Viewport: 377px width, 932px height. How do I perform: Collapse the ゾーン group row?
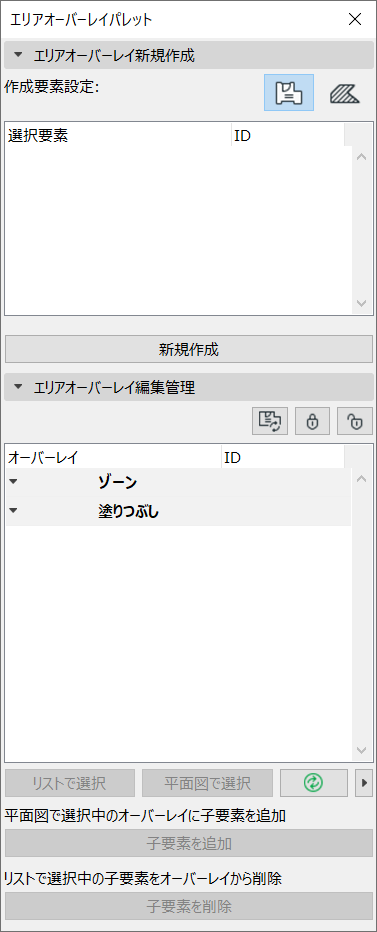tap(13, 483)
